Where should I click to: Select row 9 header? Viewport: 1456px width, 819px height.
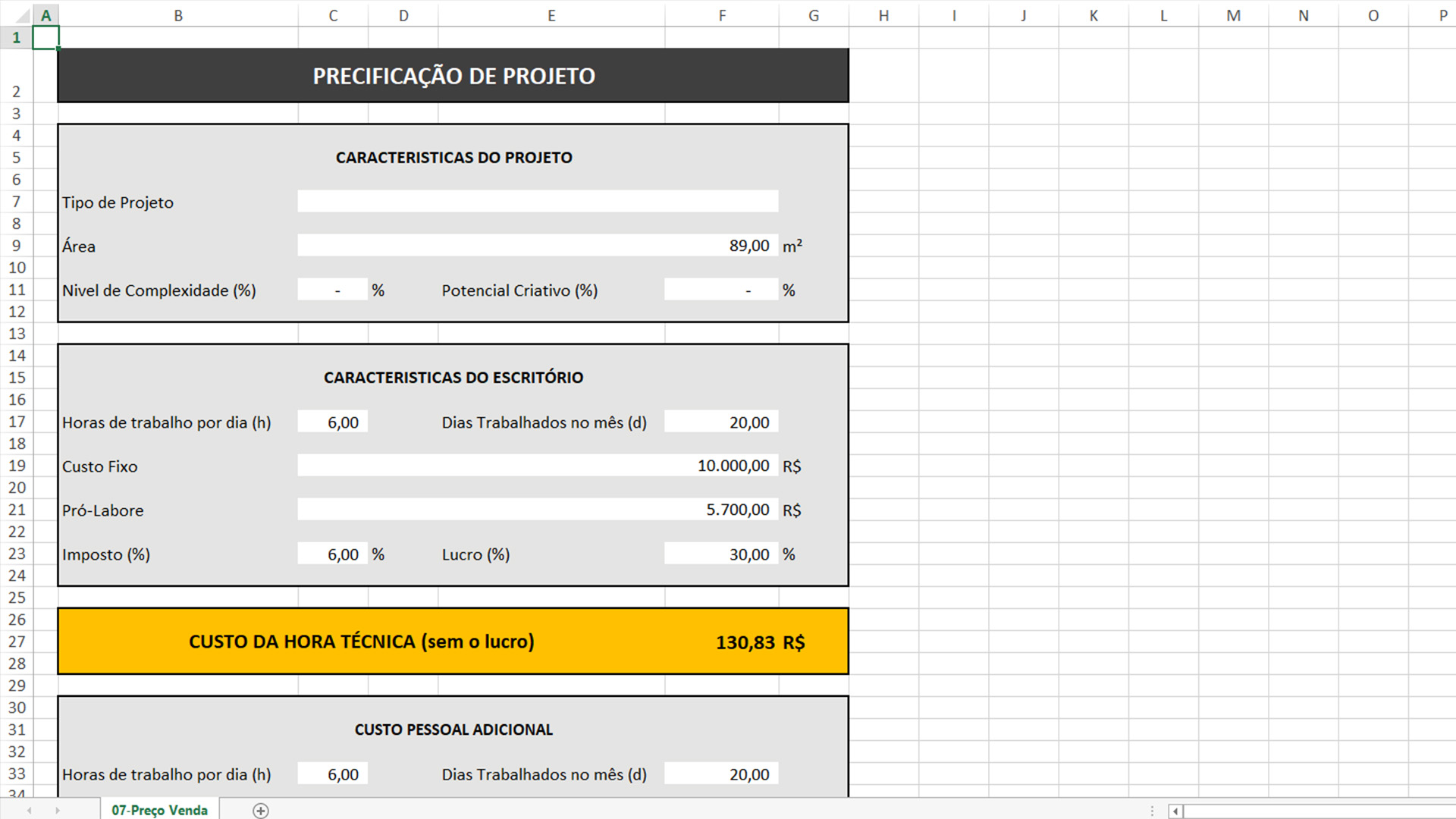[x=16, y=246]
